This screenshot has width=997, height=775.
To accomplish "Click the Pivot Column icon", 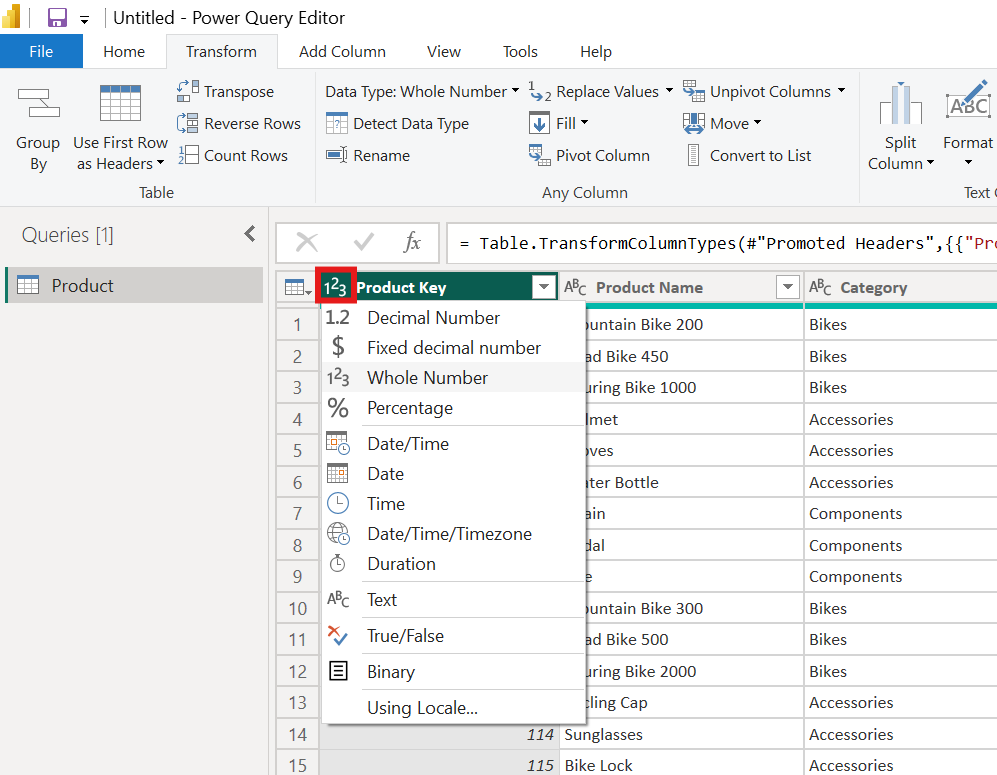I will click(x=539, y=154).
